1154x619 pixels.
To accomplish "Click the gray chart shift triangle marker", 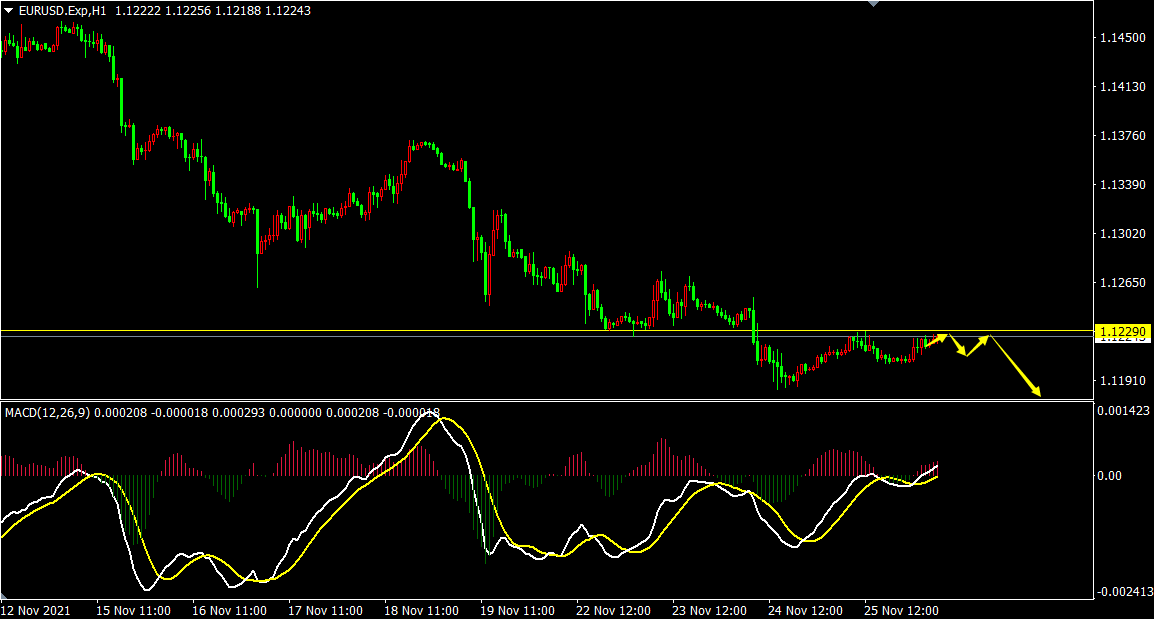I will 875,4.
